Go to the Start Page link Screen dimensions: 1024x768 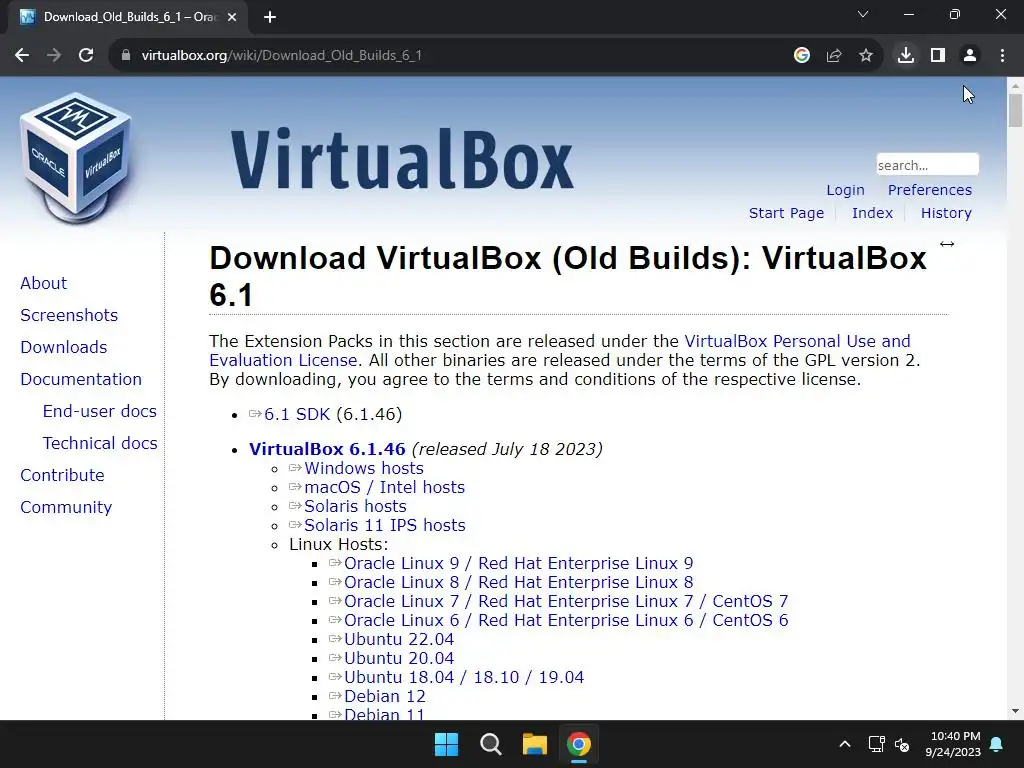click(x=786, y=213)
